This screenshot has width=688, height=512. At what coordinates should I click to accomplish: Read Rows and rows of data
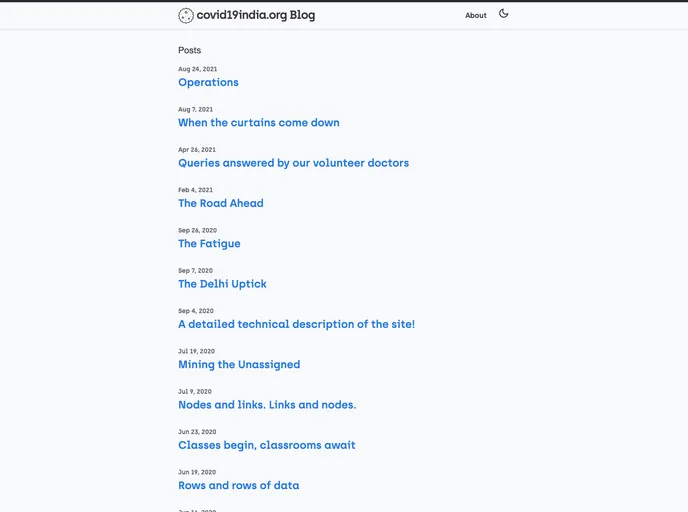tap(238, 486)
